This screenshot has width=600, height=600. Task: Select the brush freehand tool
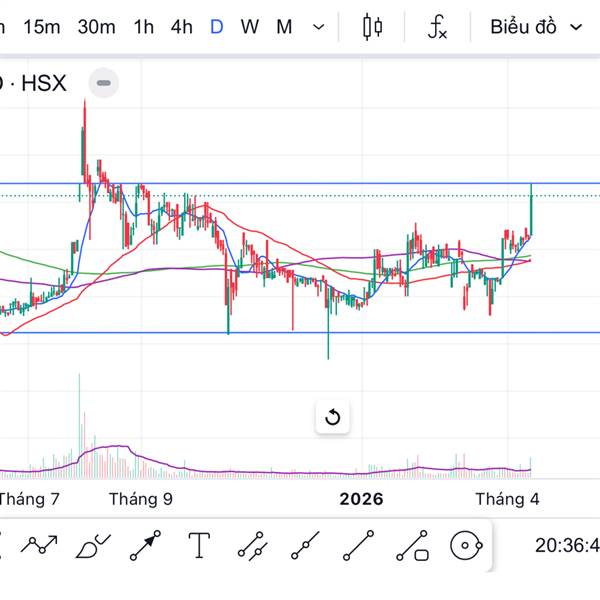[x=93, y=545]
